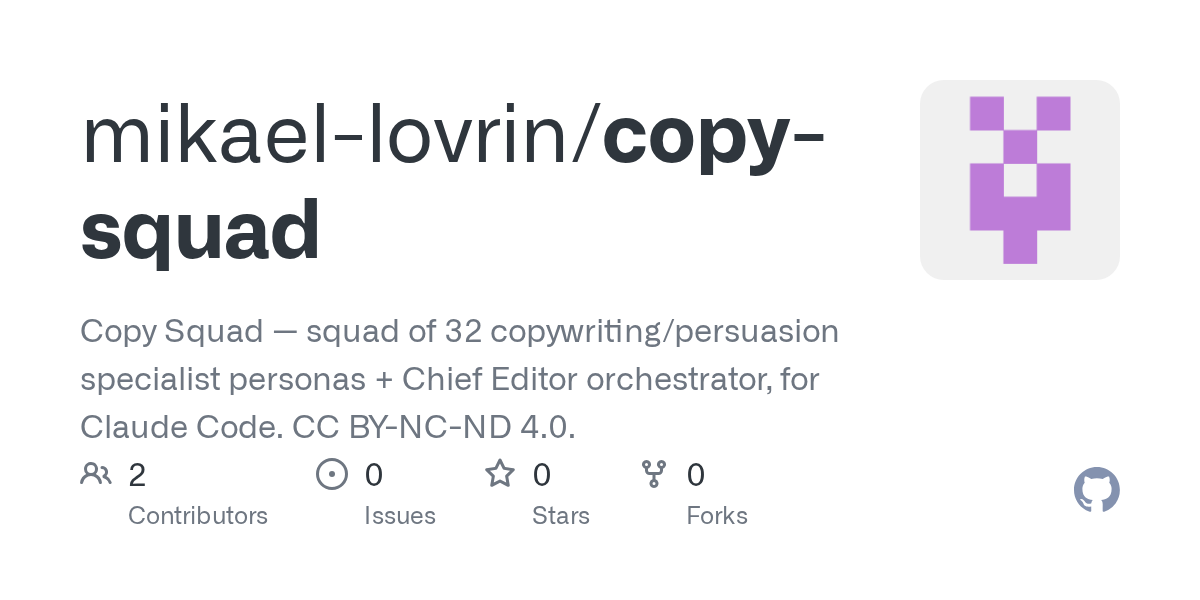Select the Contributors label
Viewport: 1200px width, 600px height.
point(198,516)
